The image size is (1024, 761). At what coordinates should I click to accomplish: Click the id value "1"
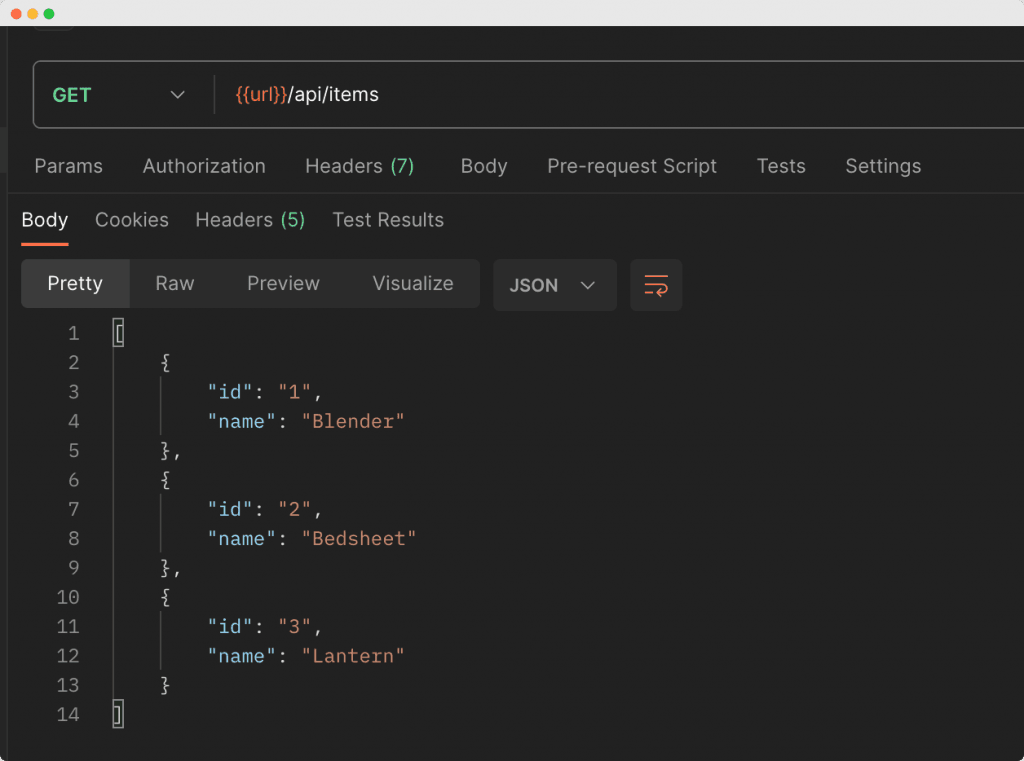point(294,392)
